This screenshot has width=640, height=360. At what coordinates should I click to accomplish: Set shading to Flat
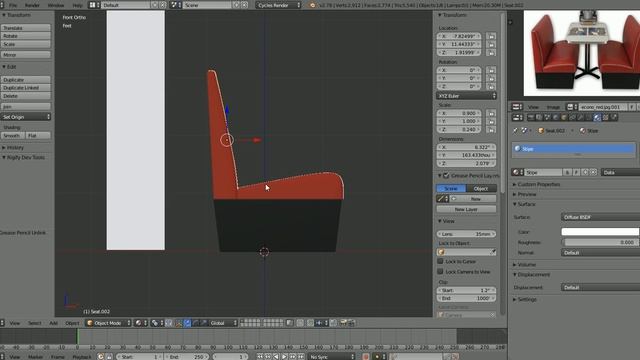(x=38, y=136)
